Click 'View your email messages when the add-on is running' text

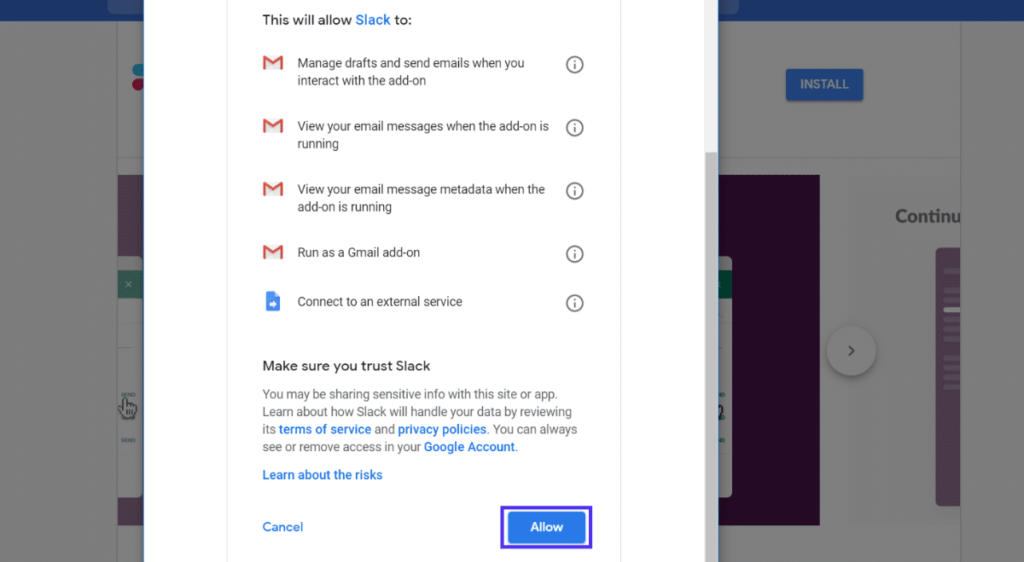coord(423,135)
